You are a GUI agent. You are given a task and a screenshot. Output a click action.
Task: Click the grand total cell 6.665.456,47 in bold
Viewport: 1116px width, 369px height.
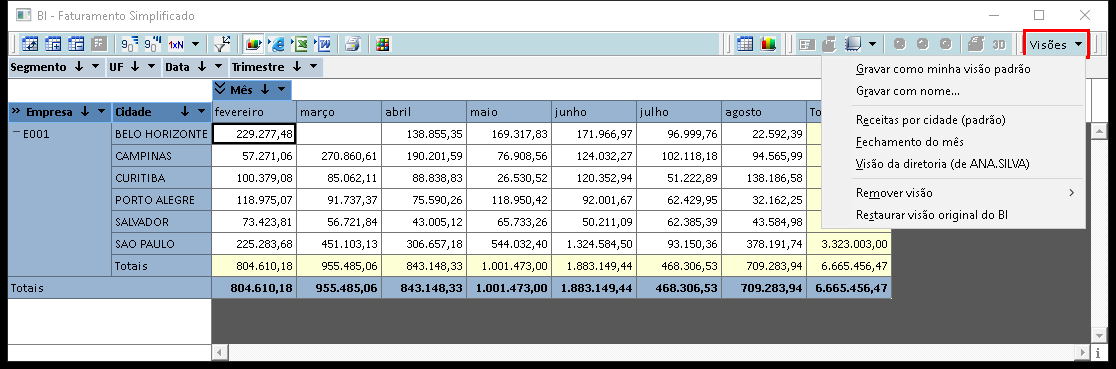tap(848, 289)
